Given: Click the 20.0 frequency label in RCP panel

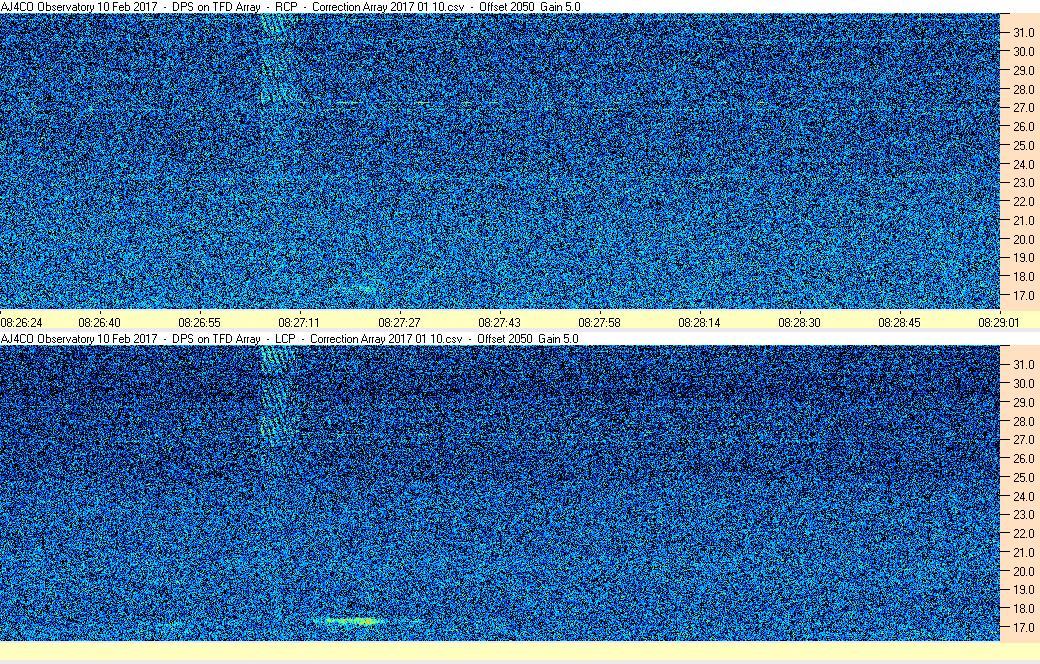Looking at the screenshot, I should pos(1023,239).
